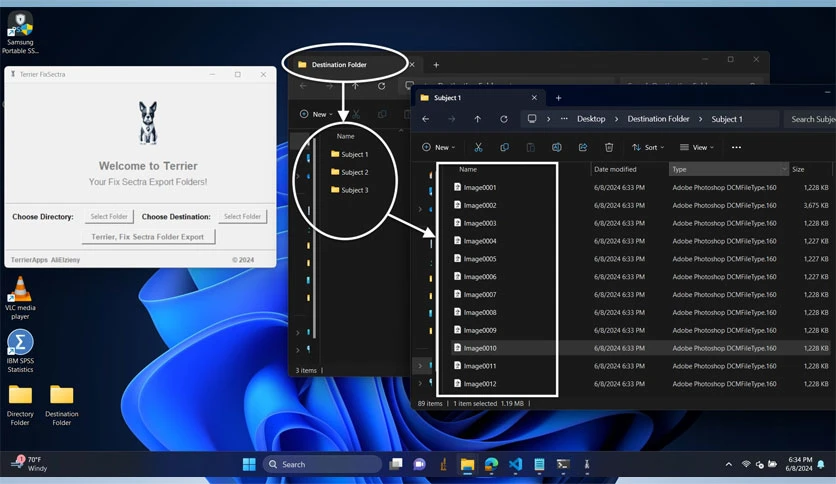Open the View dropdown in Subject 1 window

point(696,147)
